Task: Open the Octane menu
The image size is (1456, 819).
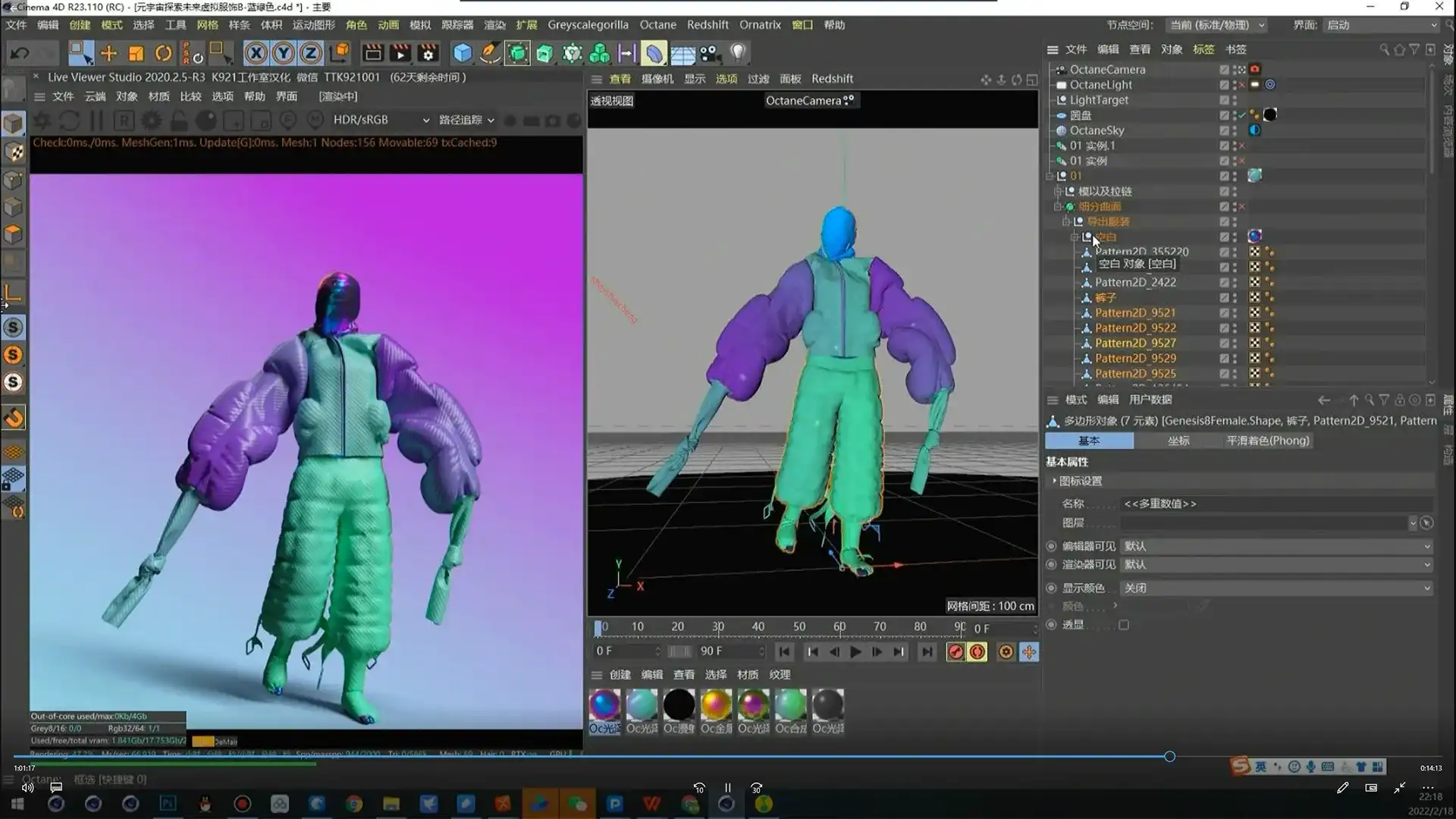Action: click(x=657, y=25)
